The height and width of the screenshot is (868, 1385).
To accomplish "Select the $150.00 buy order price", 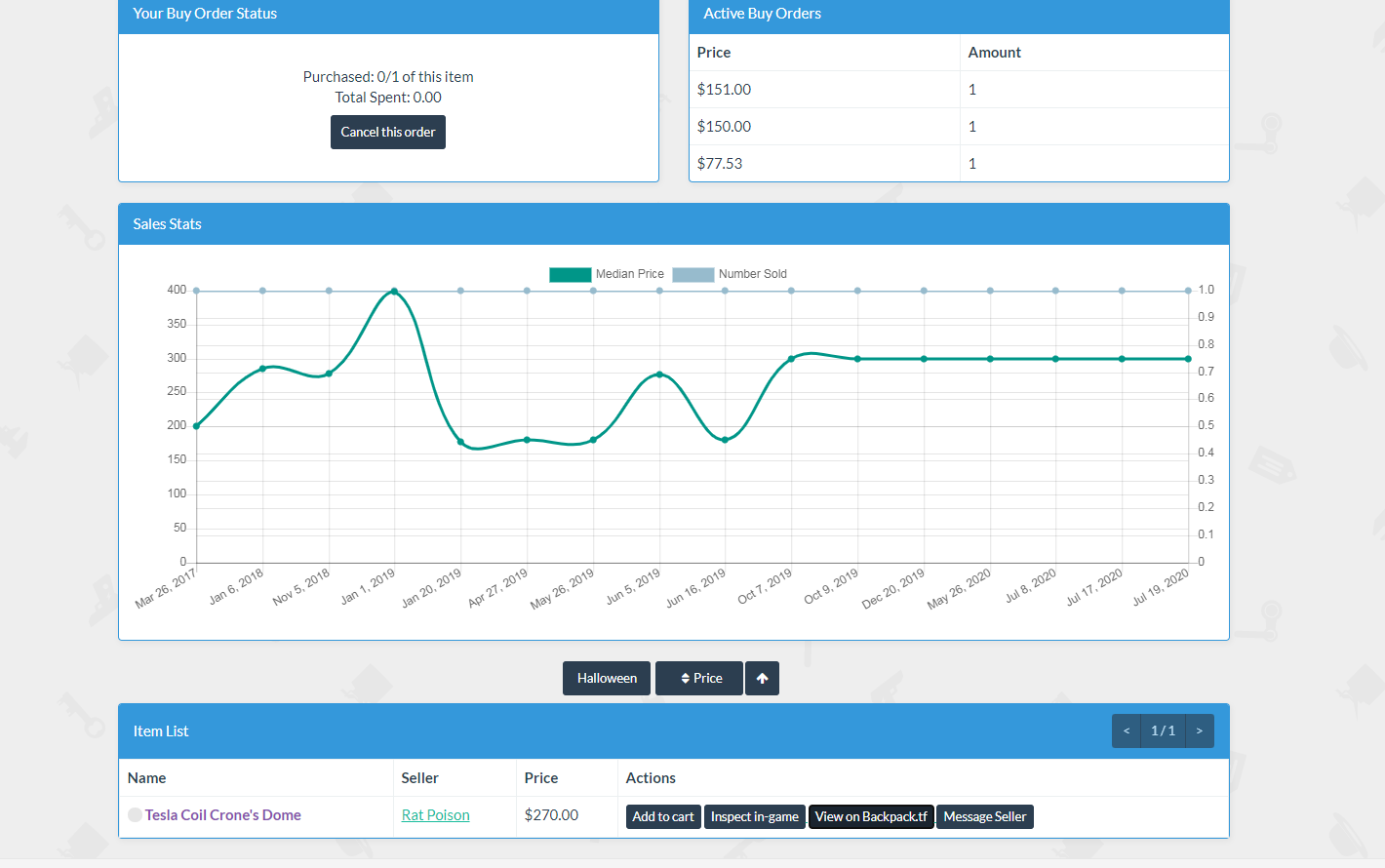I will point(724,127).
